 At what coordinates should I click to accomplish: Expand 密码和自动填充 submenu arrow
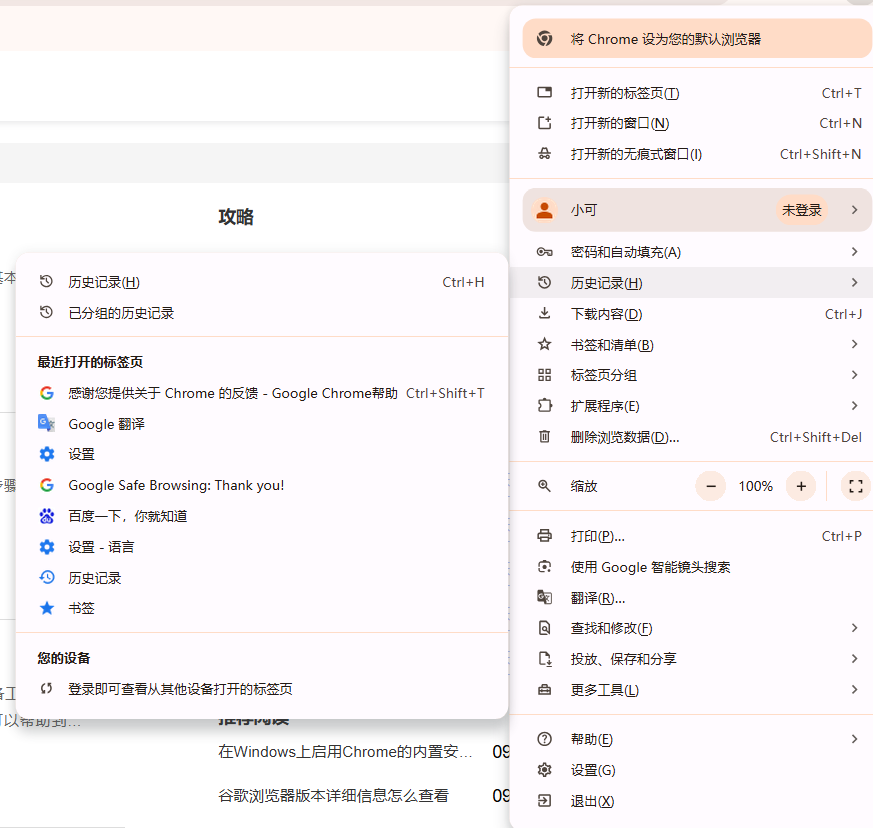point(854,252)
